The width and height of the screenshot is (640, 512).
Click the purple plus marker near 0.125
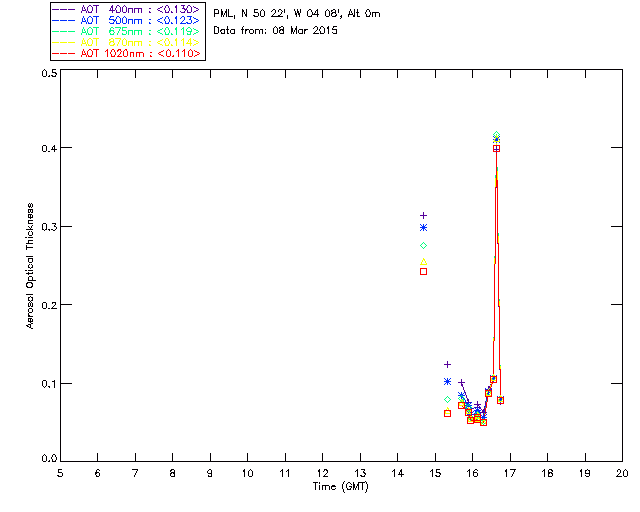click(x=447, y=364)
